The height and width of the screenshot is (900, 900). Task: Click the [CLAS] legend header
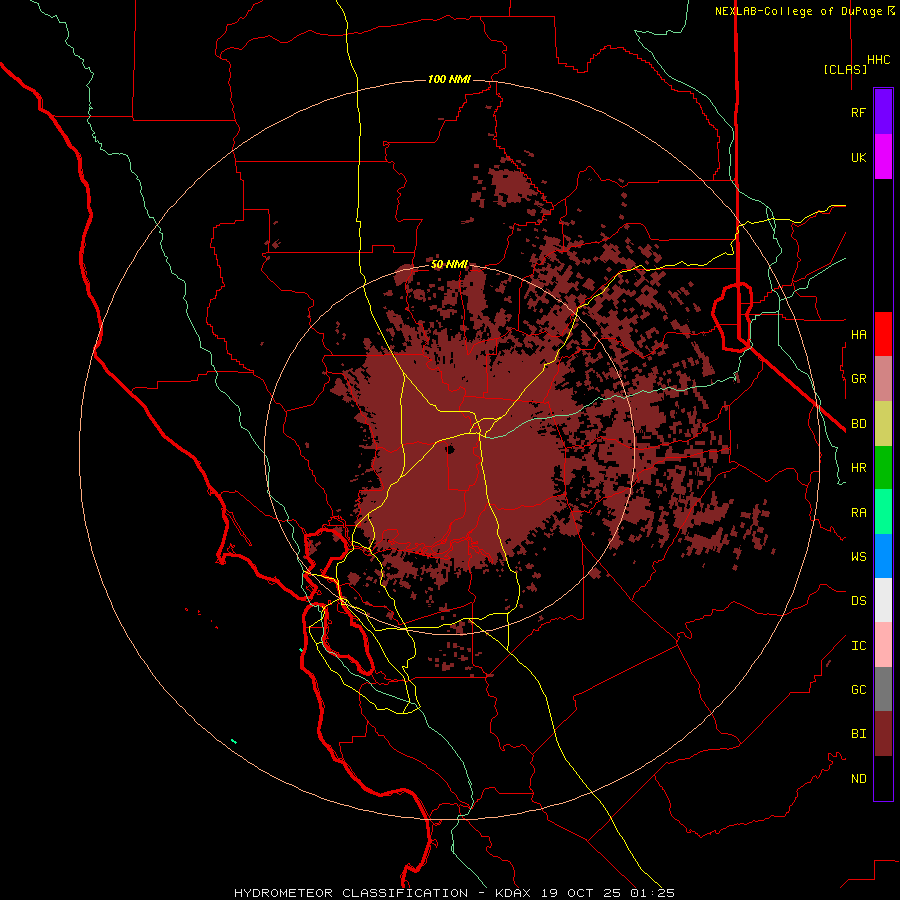coord(845,69)
